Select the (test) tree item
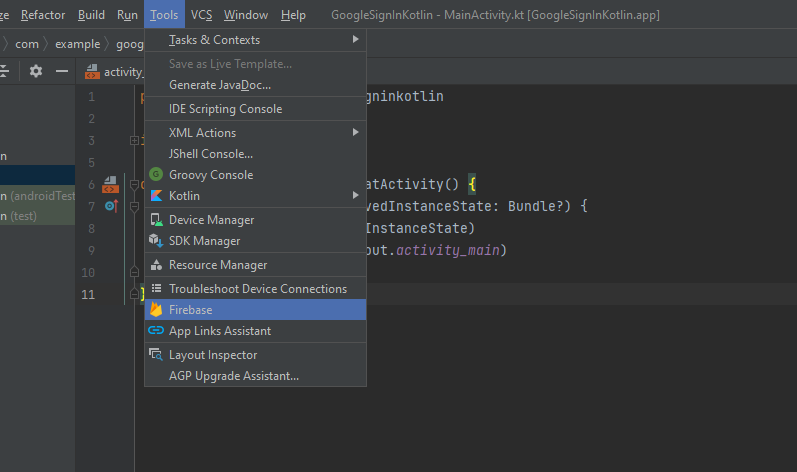The width and height of the screenshot is (797, 472). coord(38,216)
